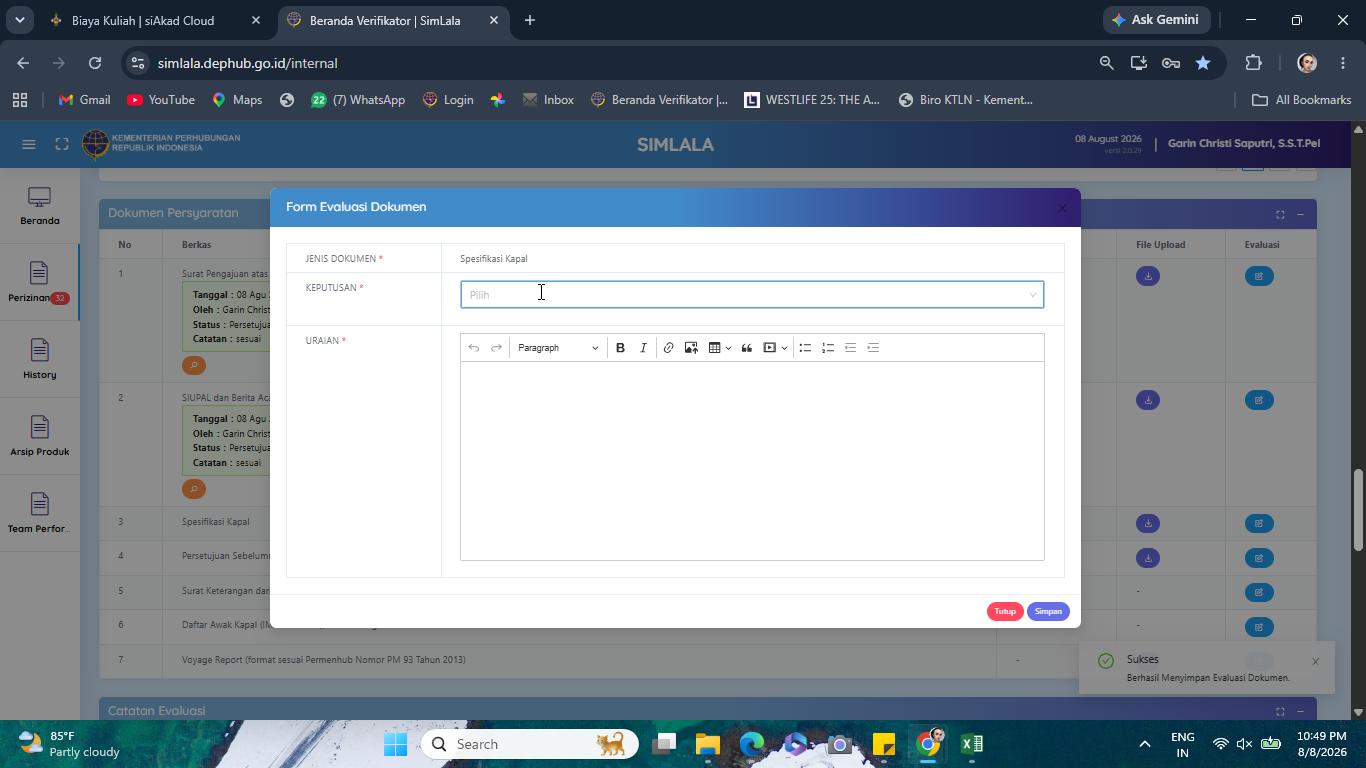Open the Paragraph style dropdown
The image size is (1366, 768).
click(558, 348)
